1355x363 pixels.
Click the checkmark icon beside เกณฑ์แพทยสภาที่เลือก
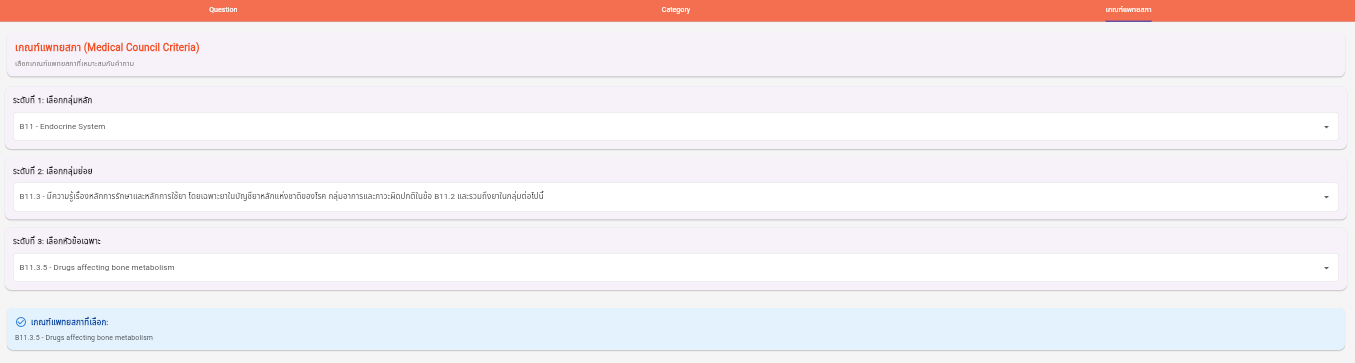click(20, 322)
